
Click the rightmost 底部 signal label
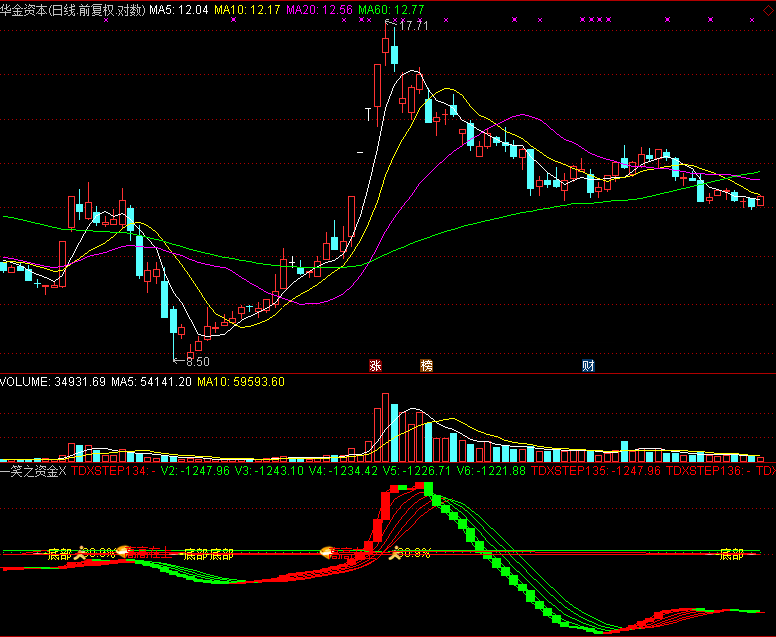click(731, 554)
